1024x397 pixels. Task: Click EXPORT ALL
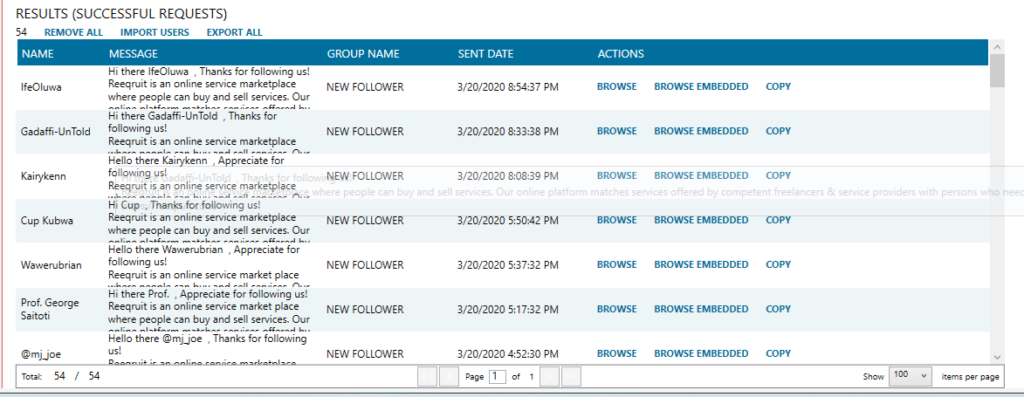click(x=234, y=33)
